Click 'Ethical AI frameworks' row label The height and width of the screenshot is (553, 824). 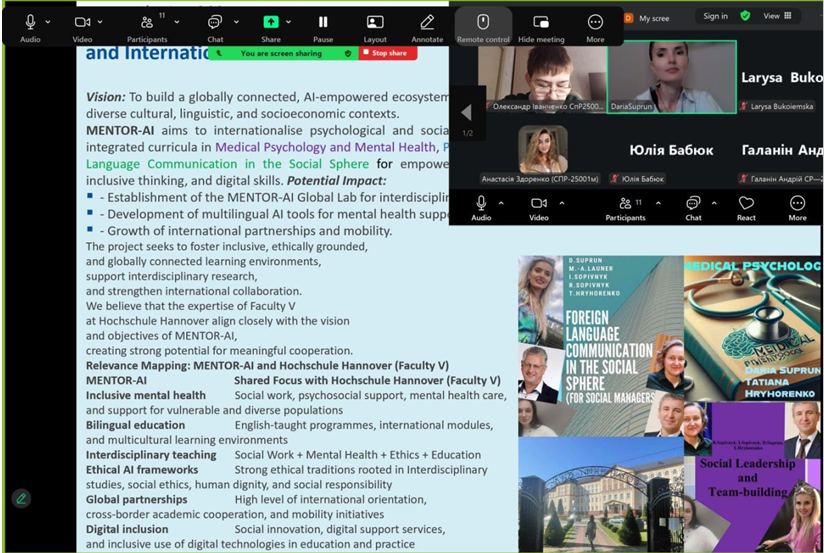point(142,470)
